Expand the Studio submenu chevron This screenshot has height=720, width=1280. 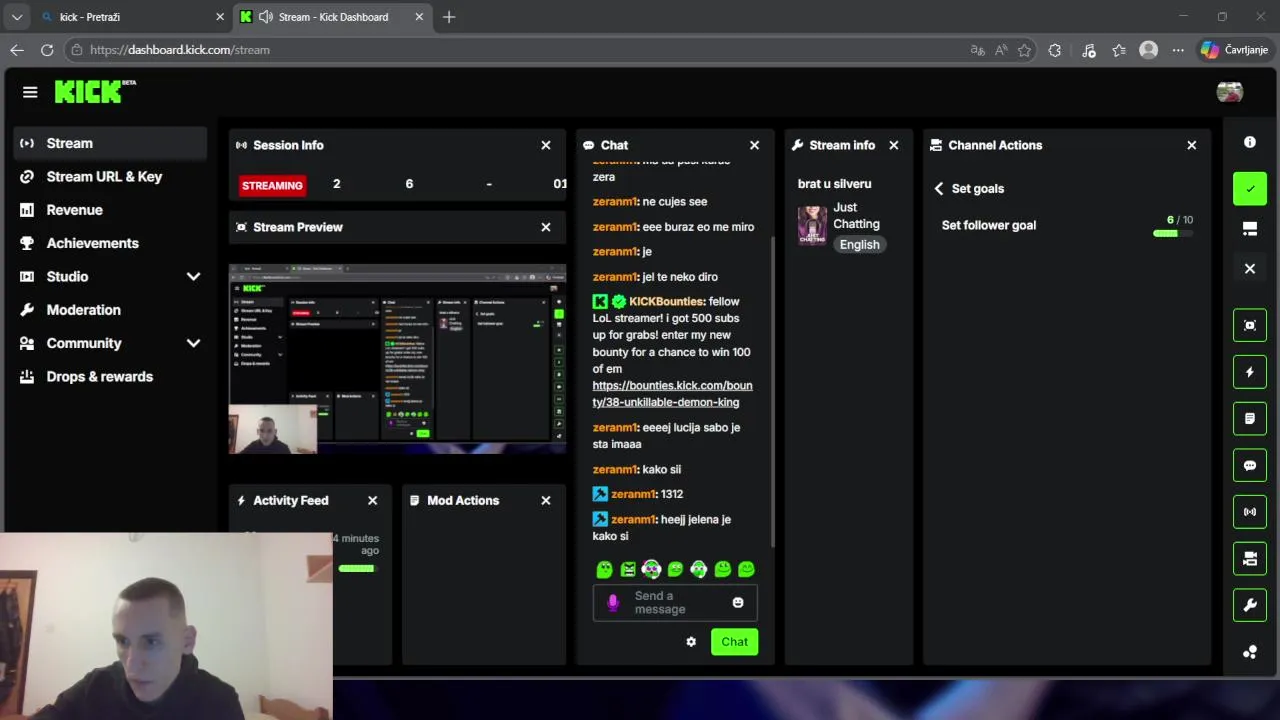[193, 276]
